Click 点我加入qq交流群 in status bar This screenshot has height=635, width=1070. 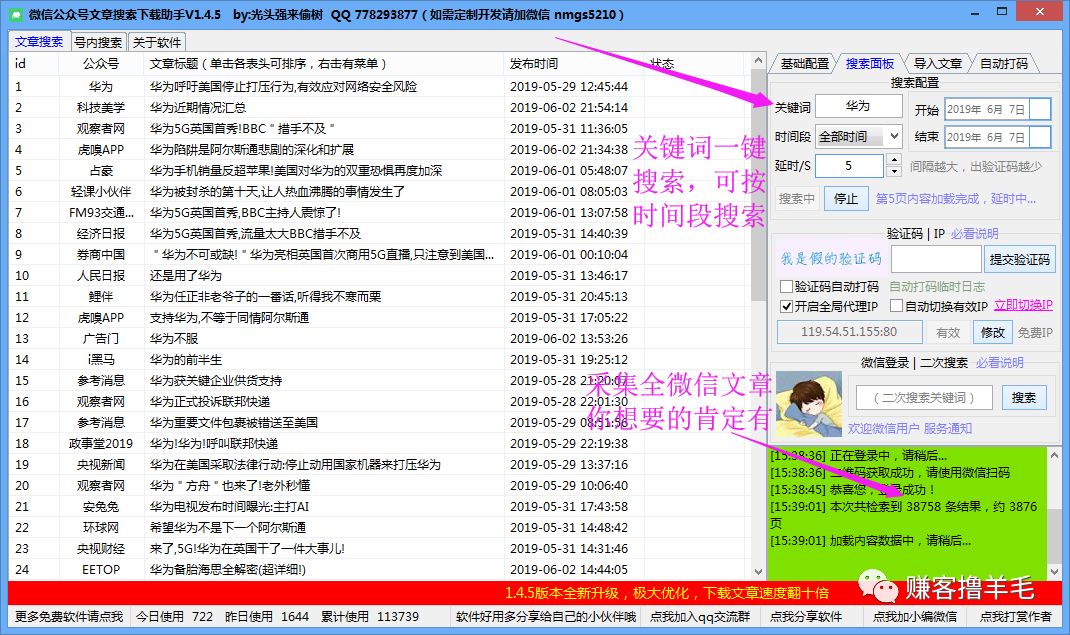(699, 617)
